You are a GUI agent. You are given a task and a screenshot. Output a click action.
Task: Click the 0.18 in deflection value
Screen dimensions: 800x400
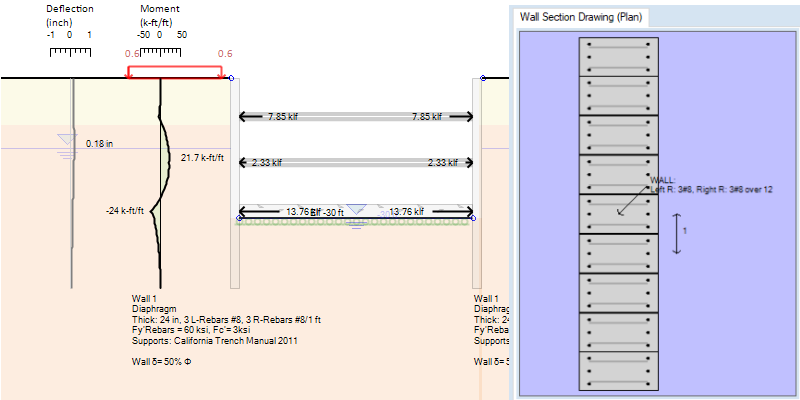[99, 144]
